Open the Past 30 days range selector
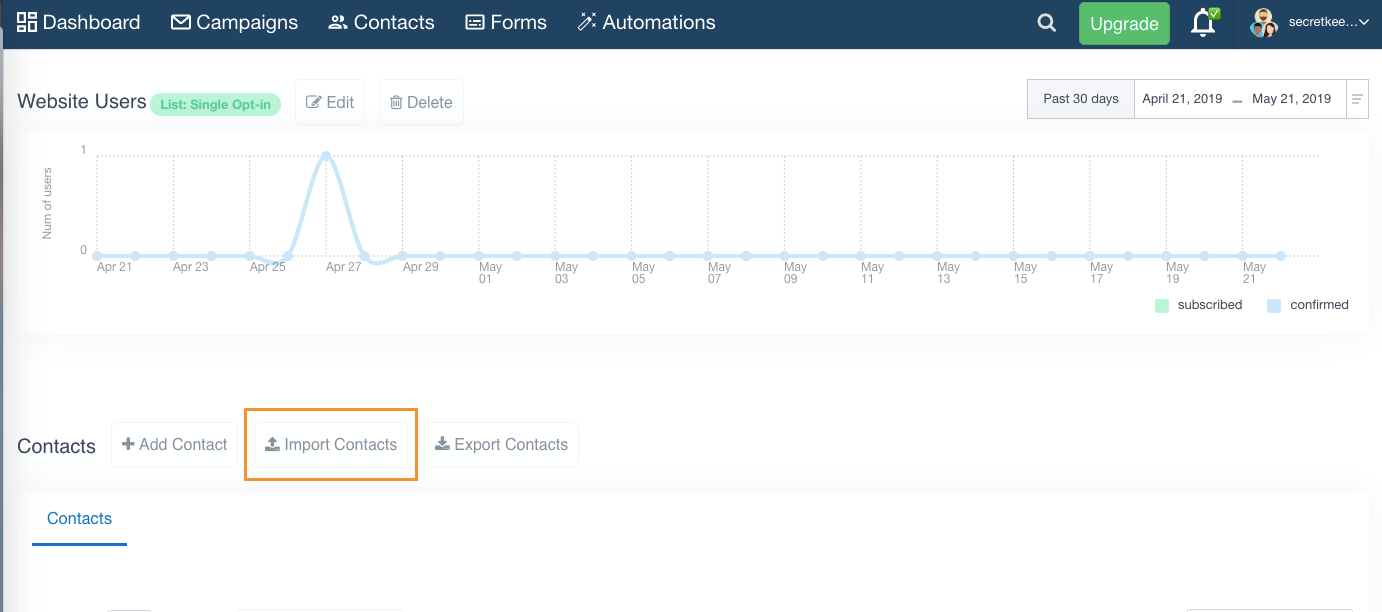Image resolution: width=1382 pixels, height=612 pixels. pos(1080,99)
